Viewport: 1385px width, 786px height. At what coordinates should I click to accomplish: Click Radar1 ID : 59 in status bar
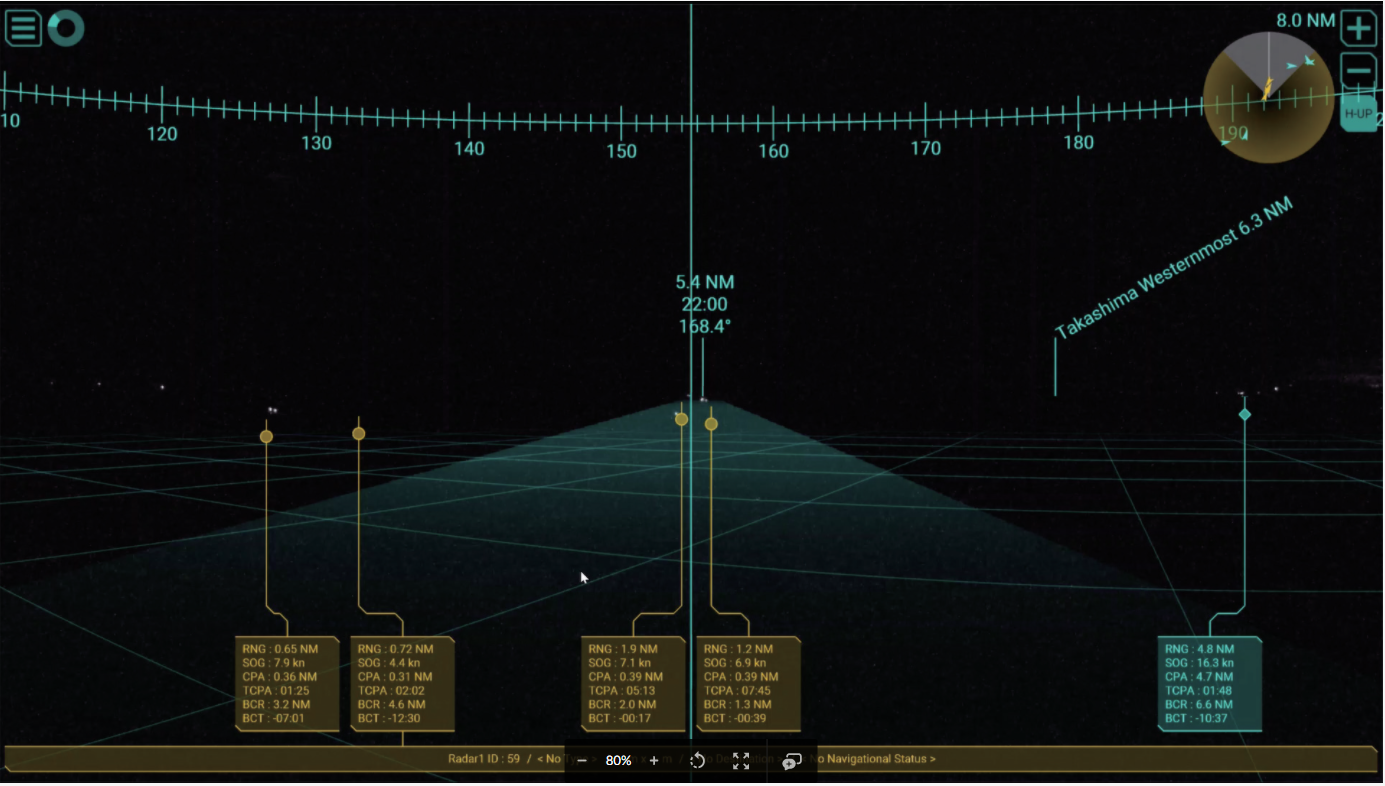click(x=484, y=759)
